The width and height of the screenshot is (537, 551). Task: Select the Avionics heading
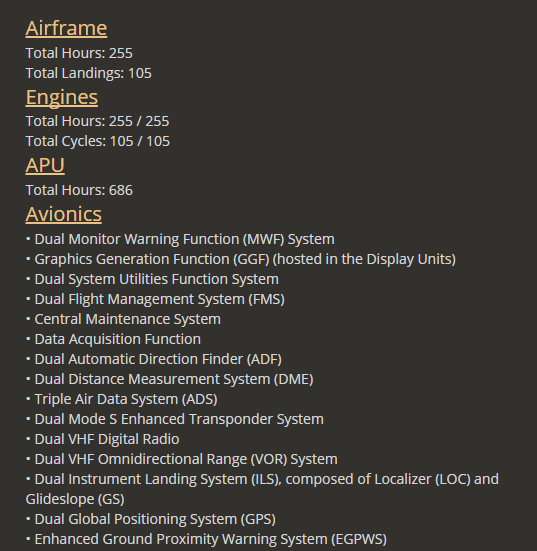(x=64, y=214)
